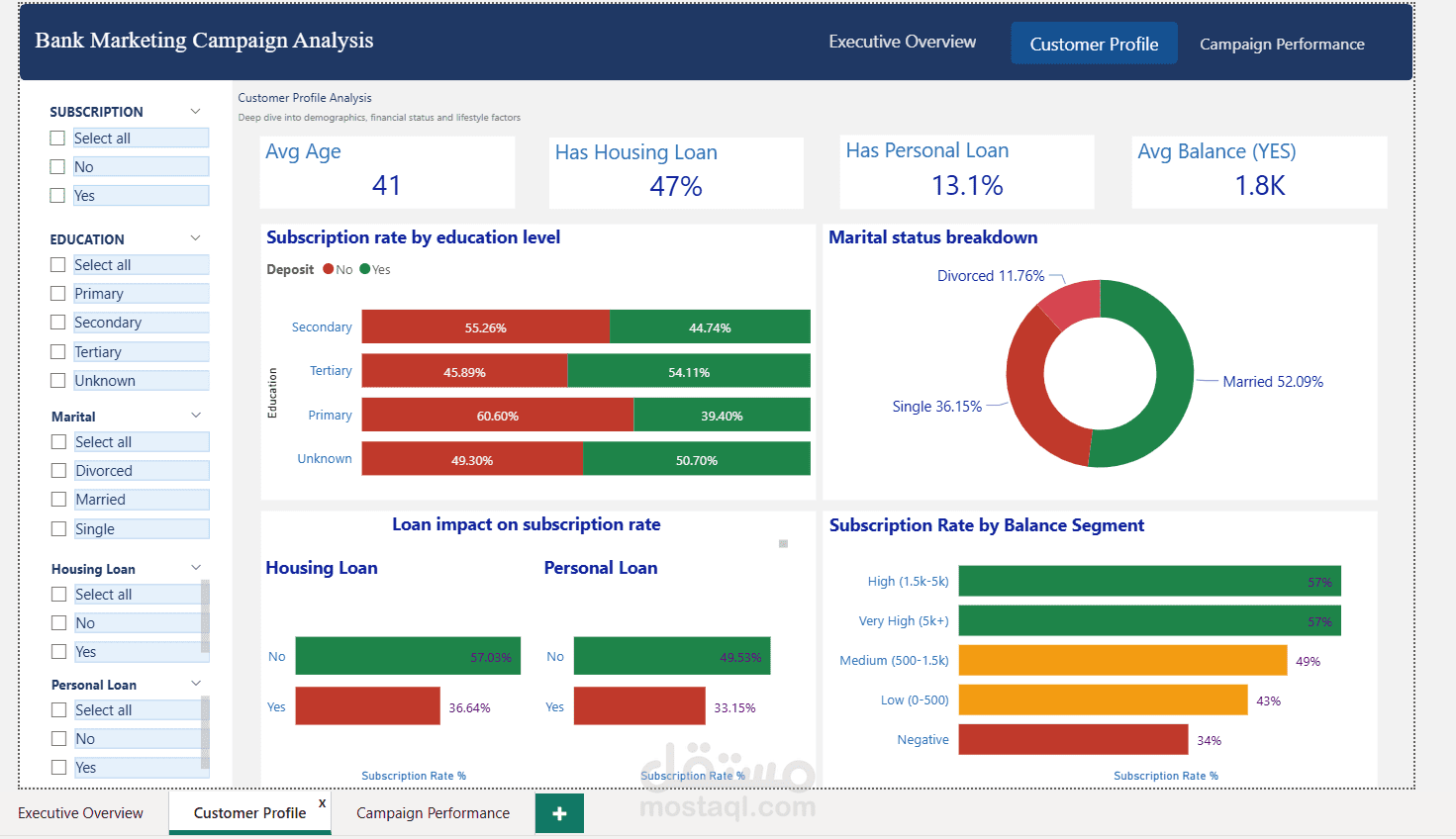Click the Avg Age card value 41
This screenshot has height=839, width=1456.
click(387, 186)
